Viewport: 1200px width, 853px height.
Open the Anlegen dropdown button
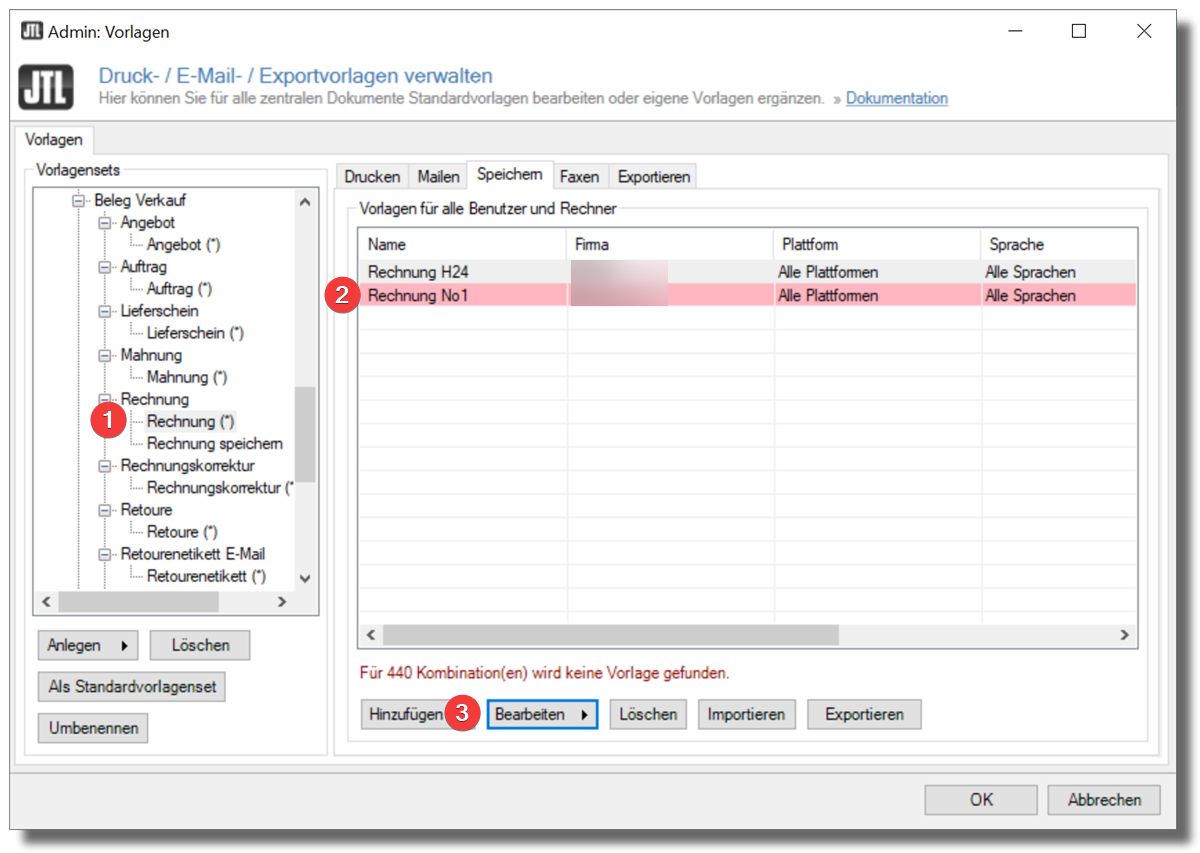coord(88,646)
